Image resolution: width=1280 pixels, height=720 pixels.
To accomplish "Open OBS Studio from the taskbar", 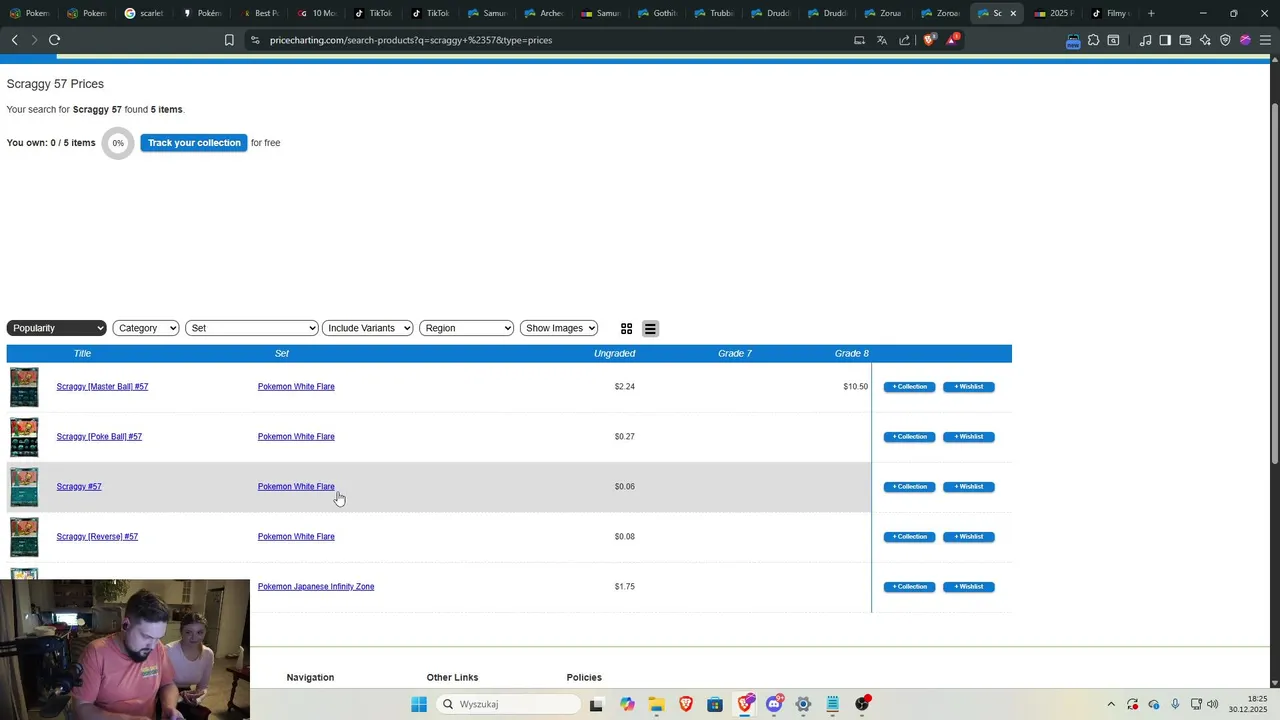I will 862,704.
